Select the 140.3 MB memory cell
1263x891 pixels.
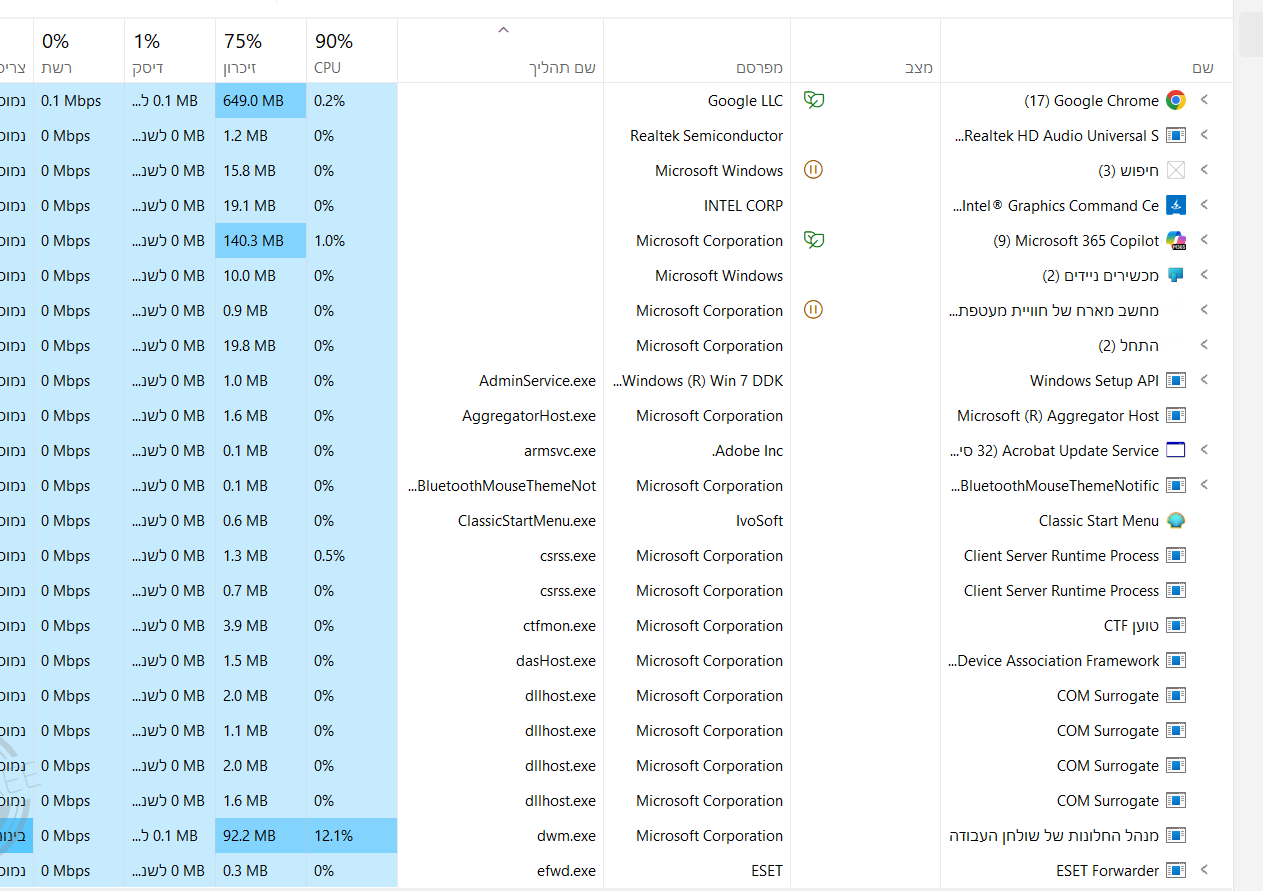pos(261,240)
